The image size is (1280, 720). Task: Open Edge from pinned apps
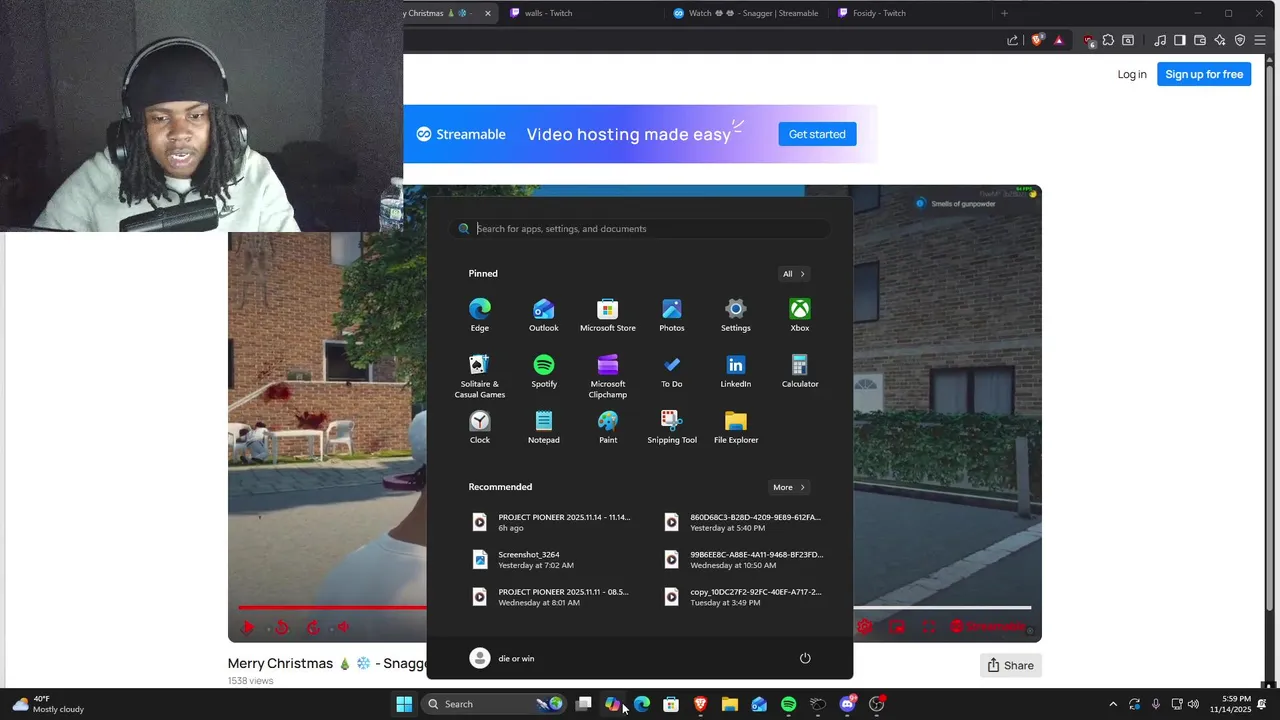tap(480, 315)
